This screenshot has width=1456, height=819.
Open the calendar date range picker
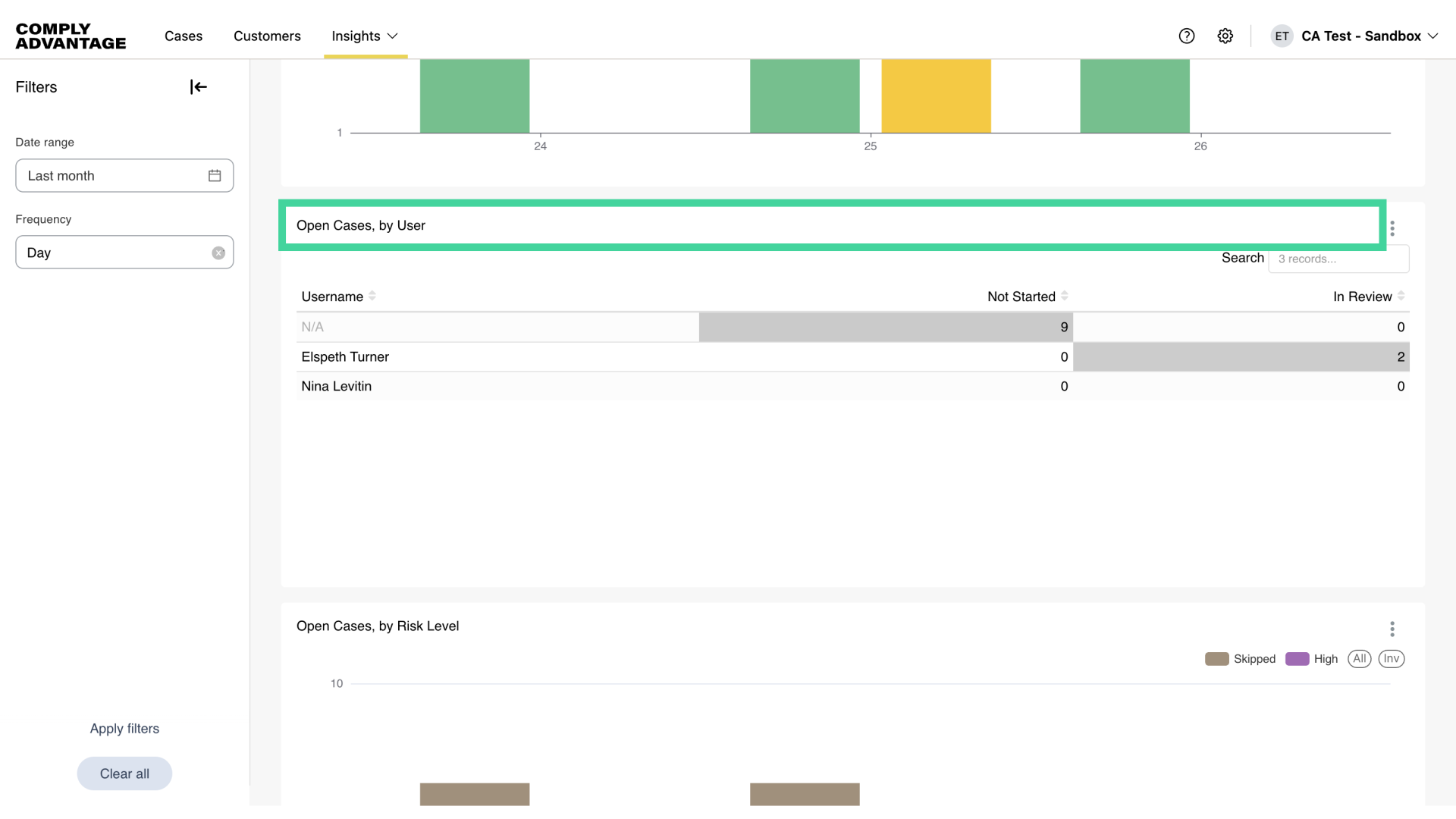215,176
